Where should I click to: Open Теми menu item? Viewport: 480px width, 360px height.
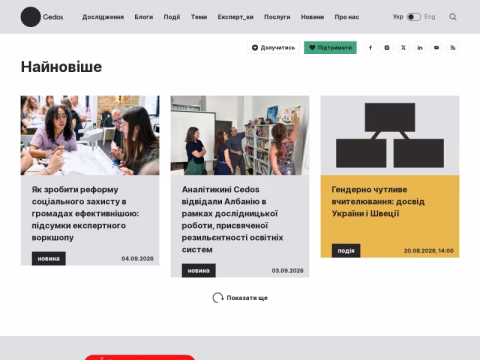[199, 17]
